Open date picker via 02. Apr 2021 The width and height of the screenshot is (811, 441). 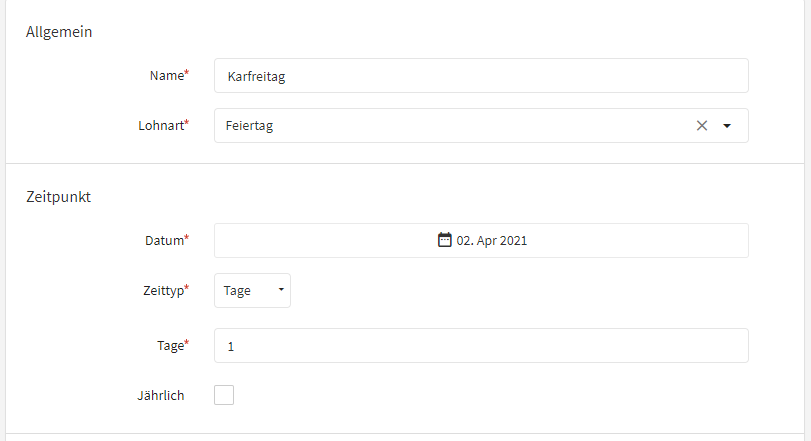491,240
